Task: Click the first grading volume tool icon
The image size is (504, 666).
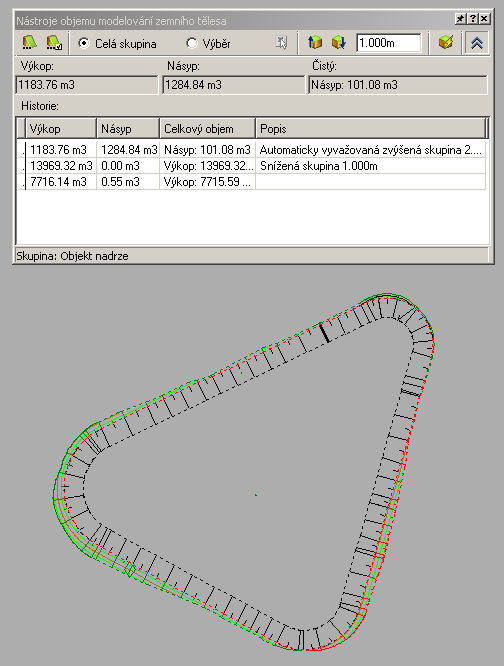Action: (29, 43)
